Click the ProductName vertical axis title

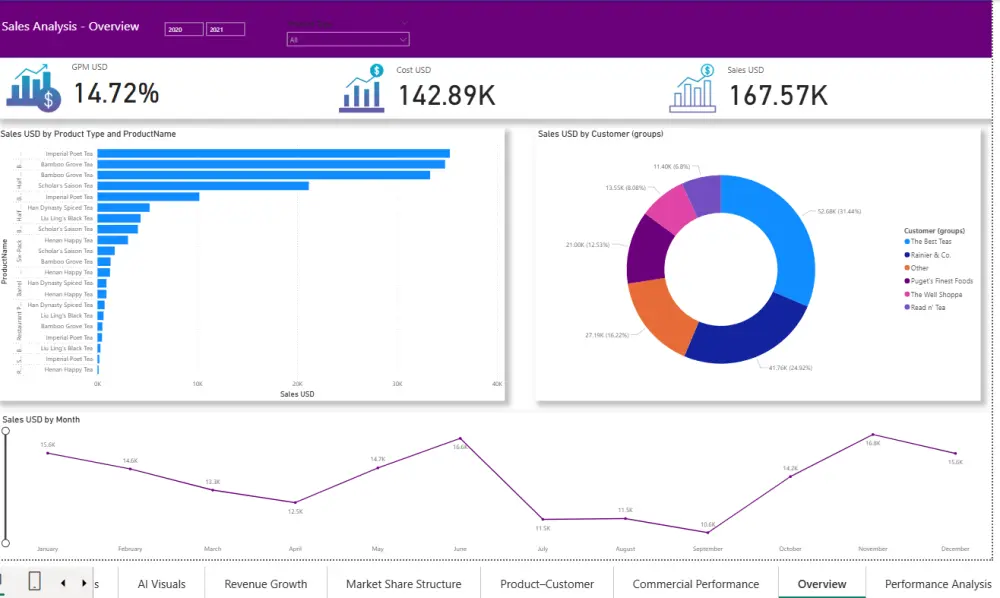coord(4,261)
